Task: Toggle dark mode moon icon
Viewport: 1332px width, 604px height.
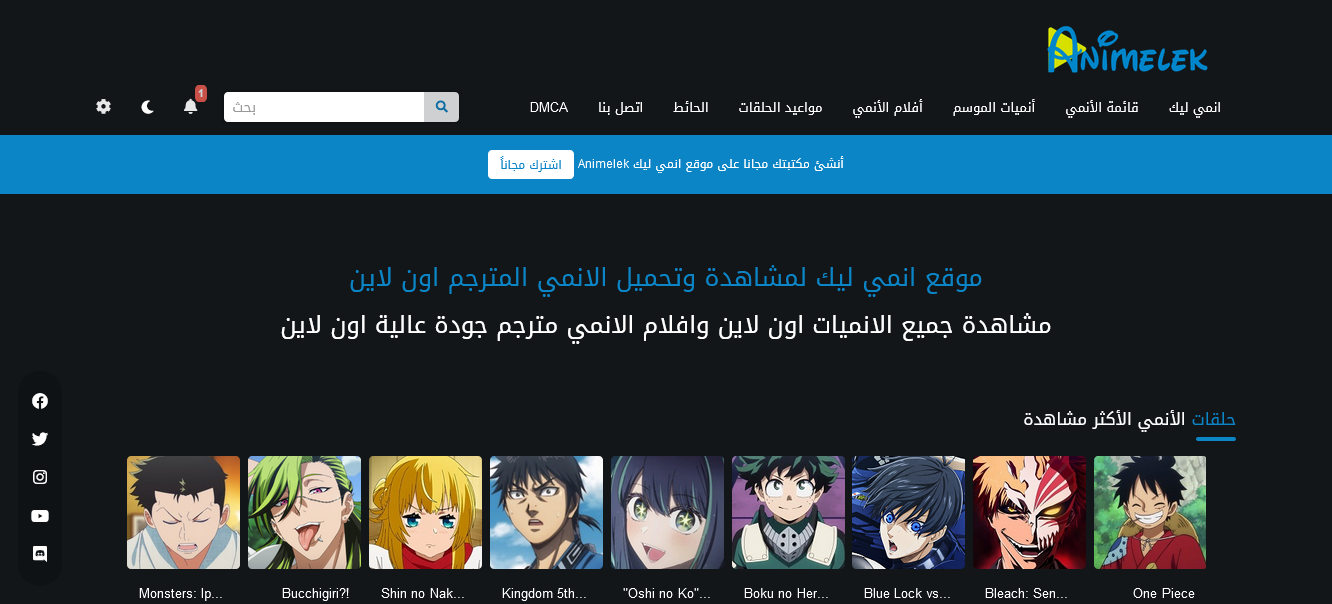Action: pos(147,106)
